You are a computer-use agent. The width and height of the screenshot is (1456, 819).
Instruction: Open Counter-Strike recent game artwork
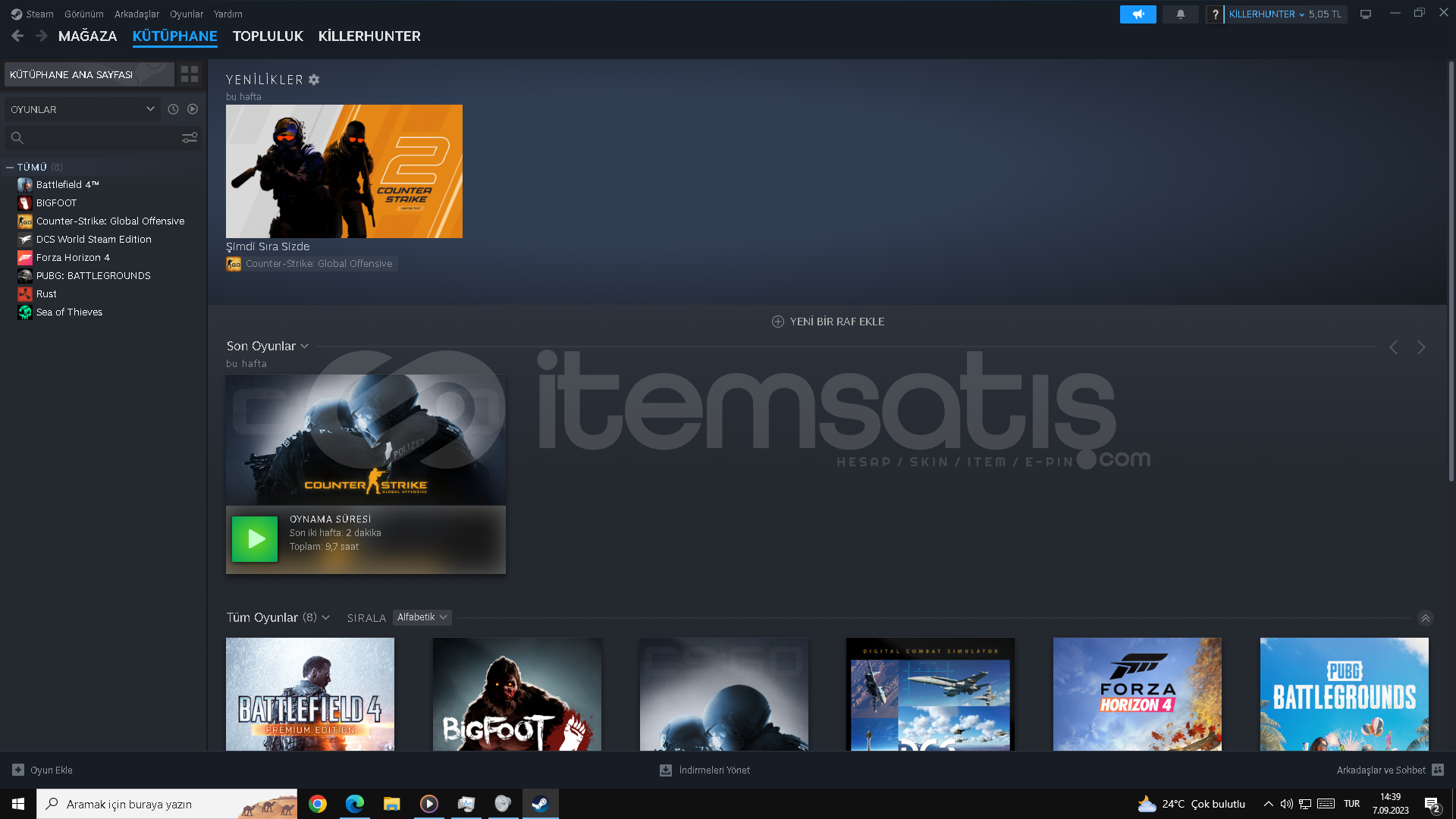[x=366, y=440]
